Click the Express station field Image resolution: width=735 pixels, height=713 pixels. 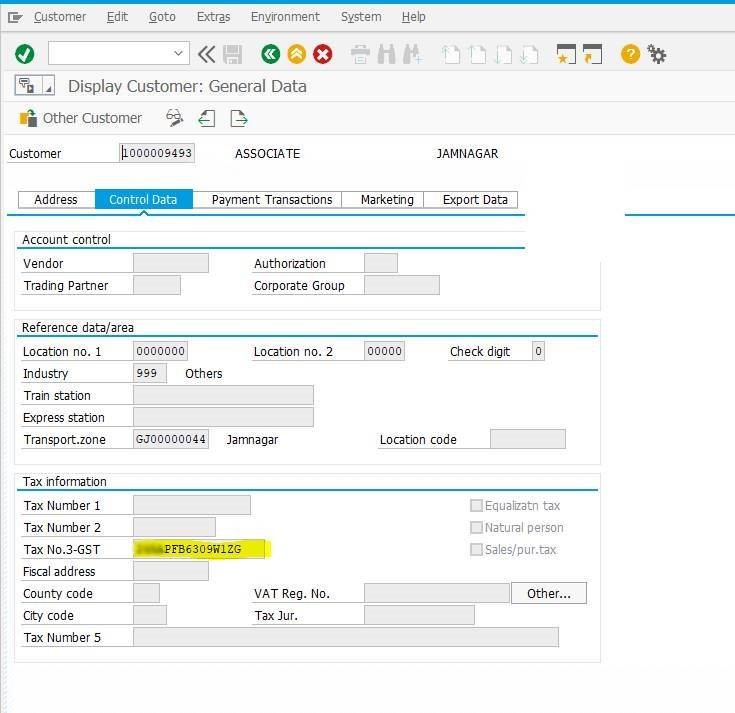tap(223, 417)
